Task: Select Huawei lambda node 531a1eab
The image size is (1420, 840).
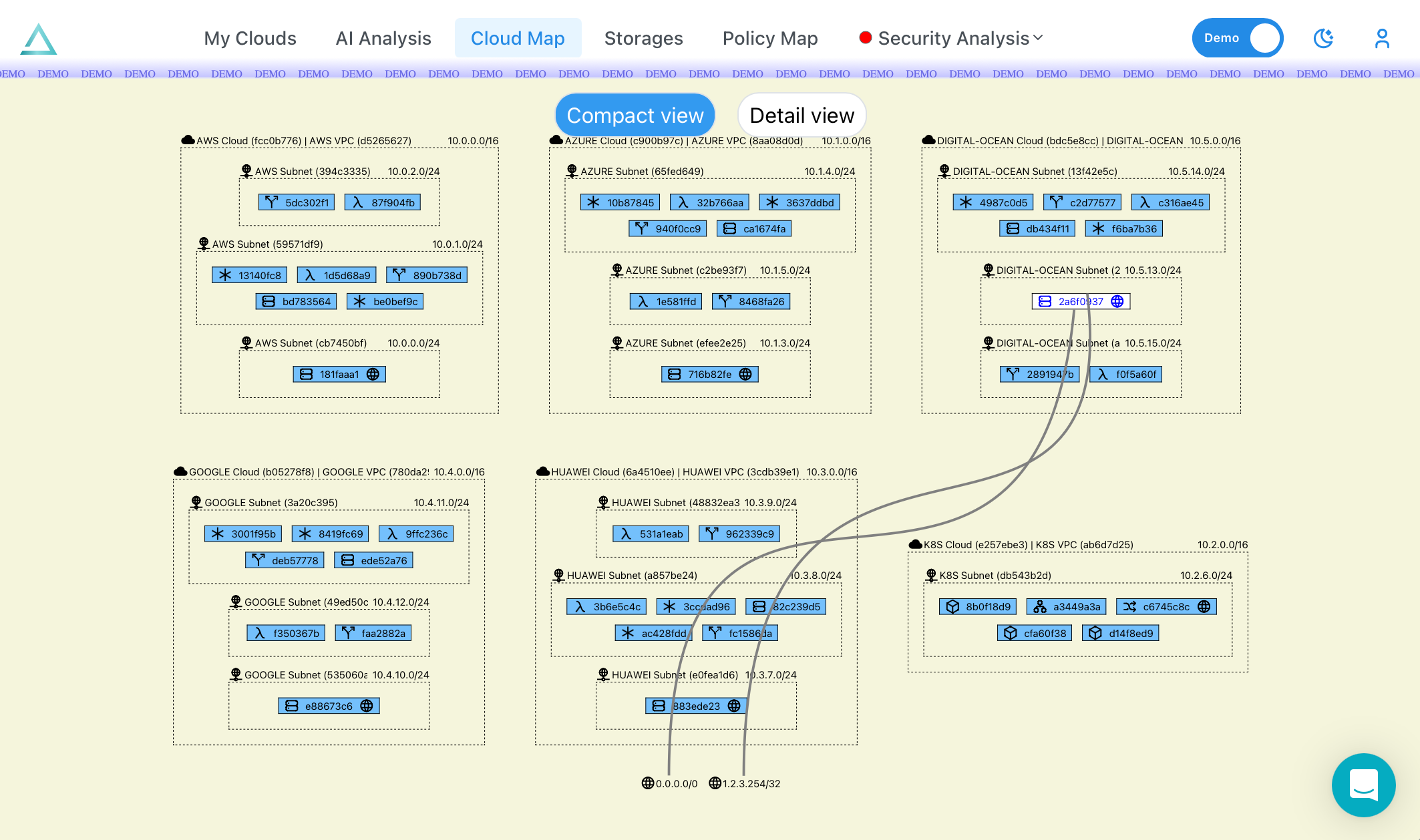Action: 651,534
